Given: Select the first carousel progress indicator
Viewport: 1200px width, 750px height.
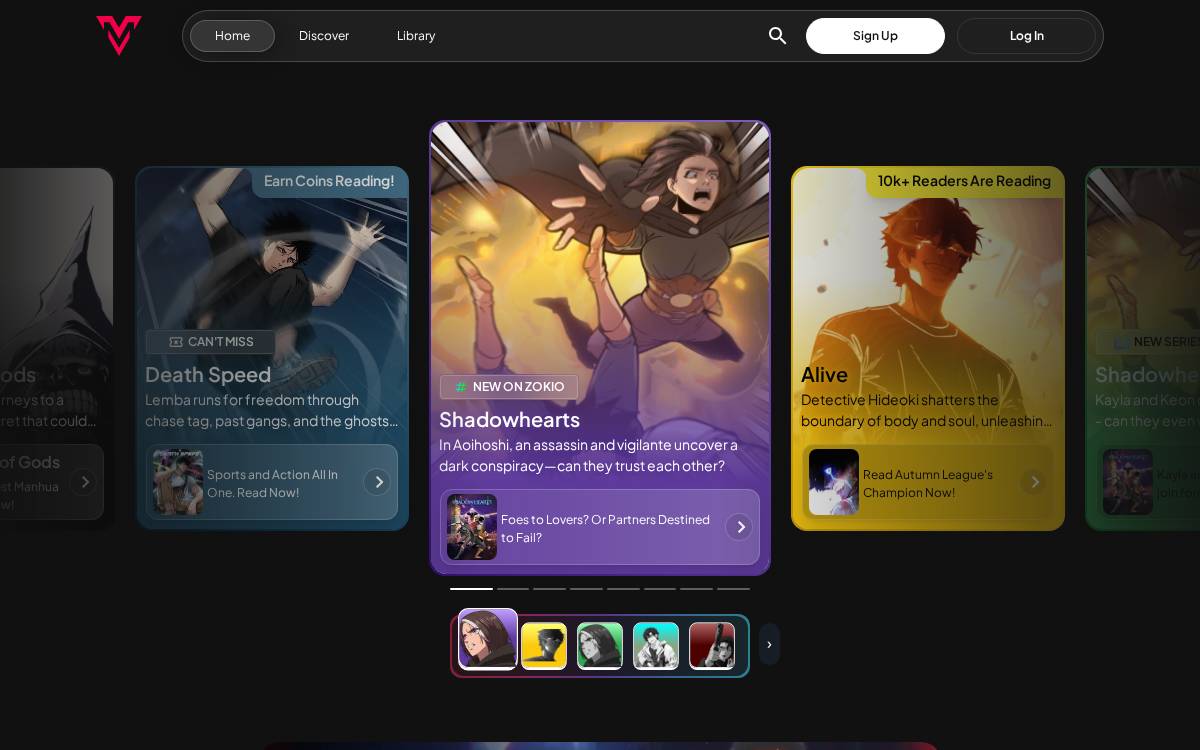Looking at the screenshot, I should click(x=471, y=589).
